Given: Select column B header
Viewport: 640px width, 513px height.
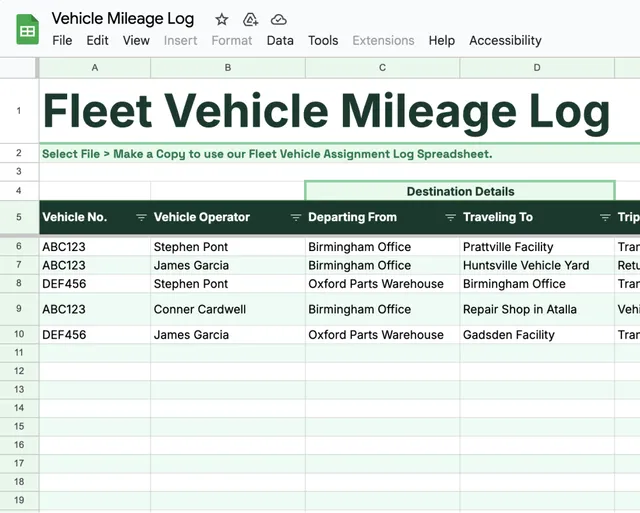Looking at the screenshot, I should tap(228, 68).
